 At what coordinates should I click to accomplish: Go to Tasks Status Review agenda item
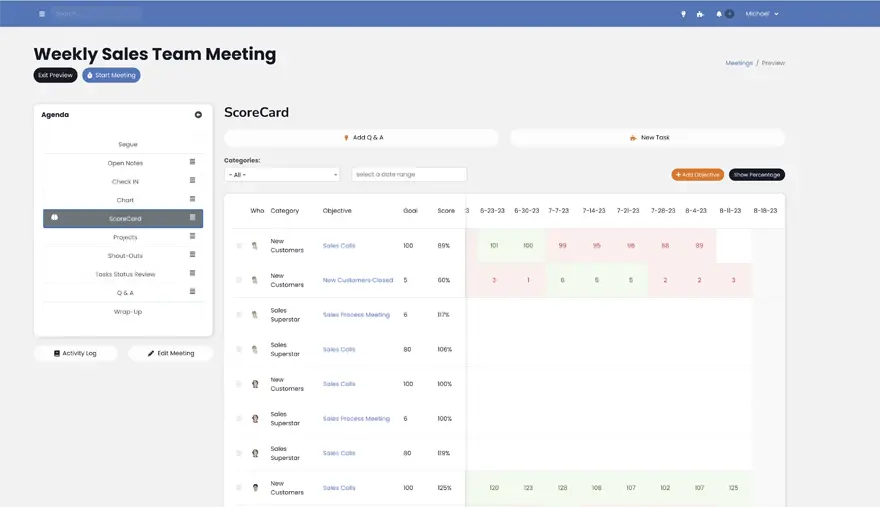[x=125, y=274]
